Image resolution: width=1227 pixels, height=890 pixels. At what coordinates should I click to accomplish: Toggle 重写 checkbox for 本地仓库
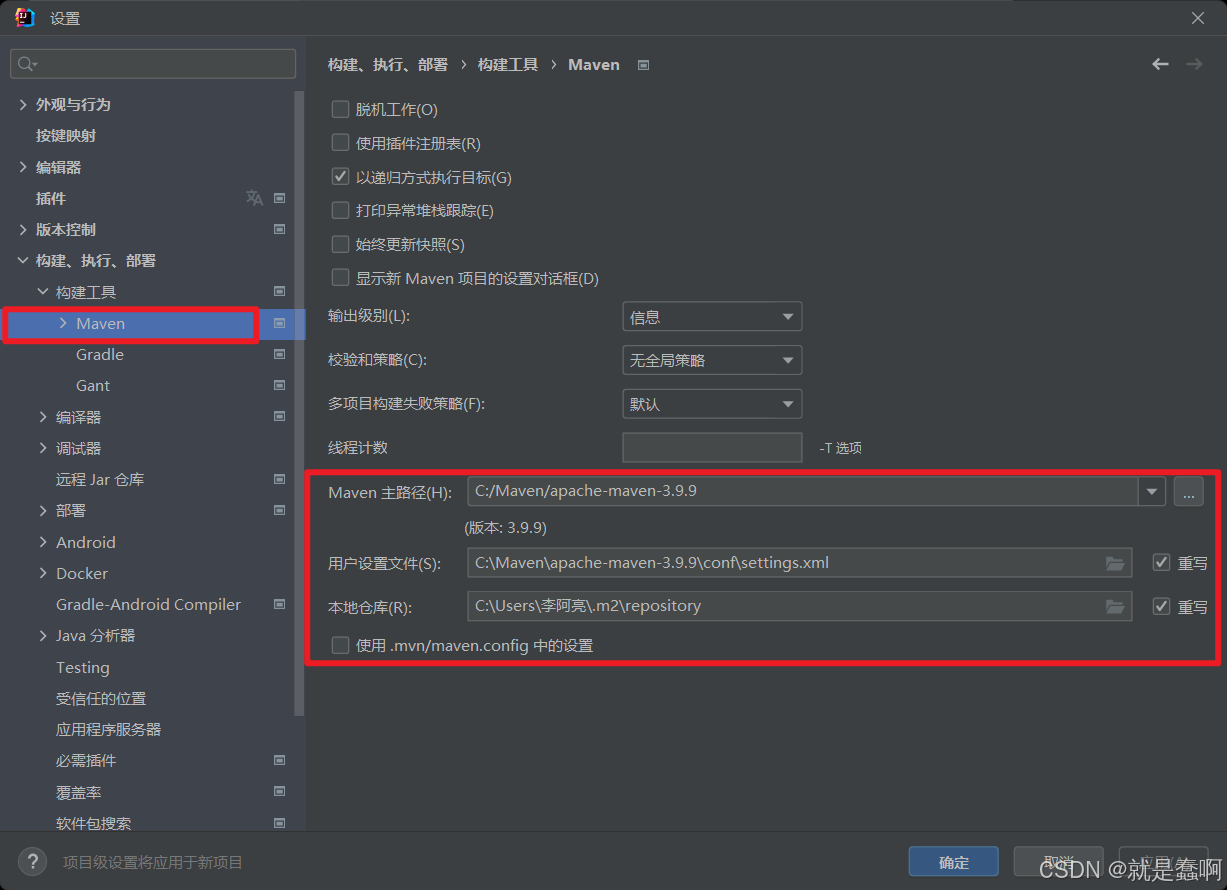pyautogui.click(x=1161, y=606)
